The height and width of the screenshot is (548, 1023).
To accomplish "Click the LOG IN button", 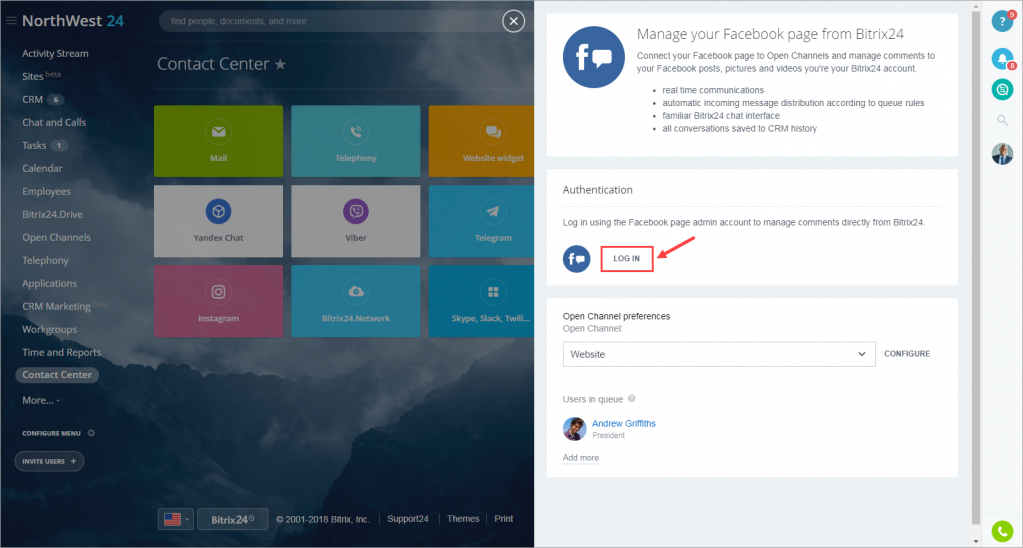I will [627, 258].
